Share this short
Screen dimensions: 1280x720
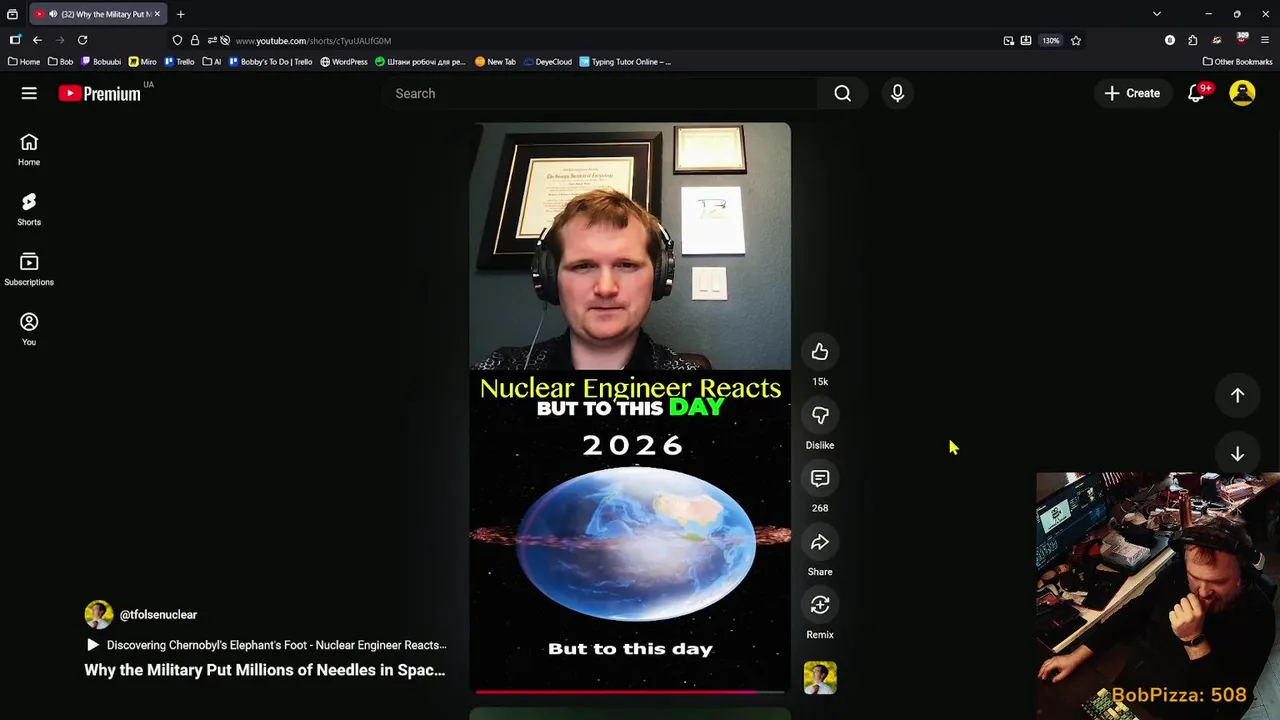click(820, 542)
